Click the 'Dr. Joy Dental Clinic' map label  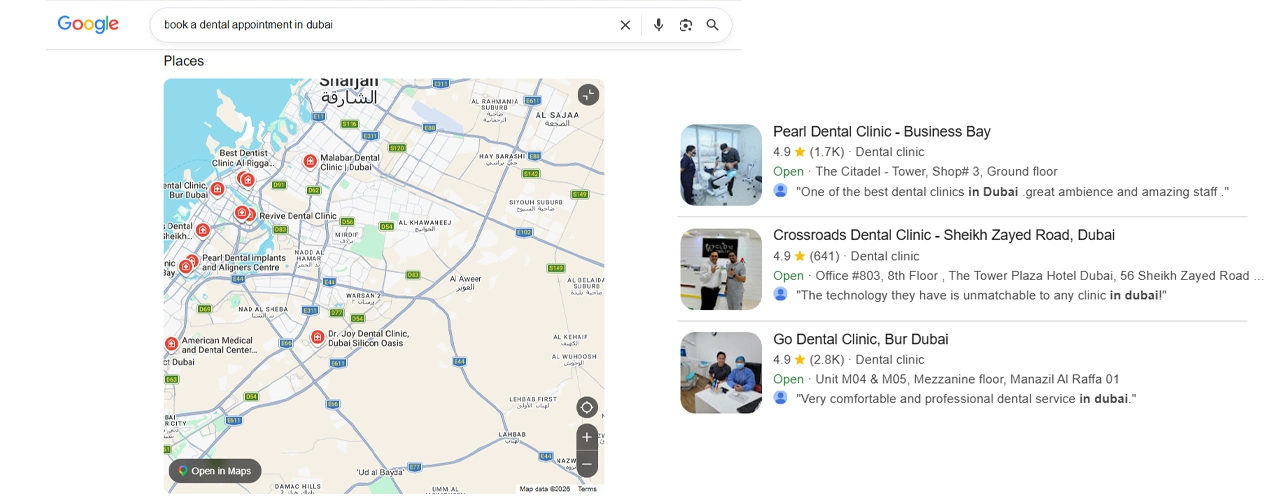(x=369, y=338)
